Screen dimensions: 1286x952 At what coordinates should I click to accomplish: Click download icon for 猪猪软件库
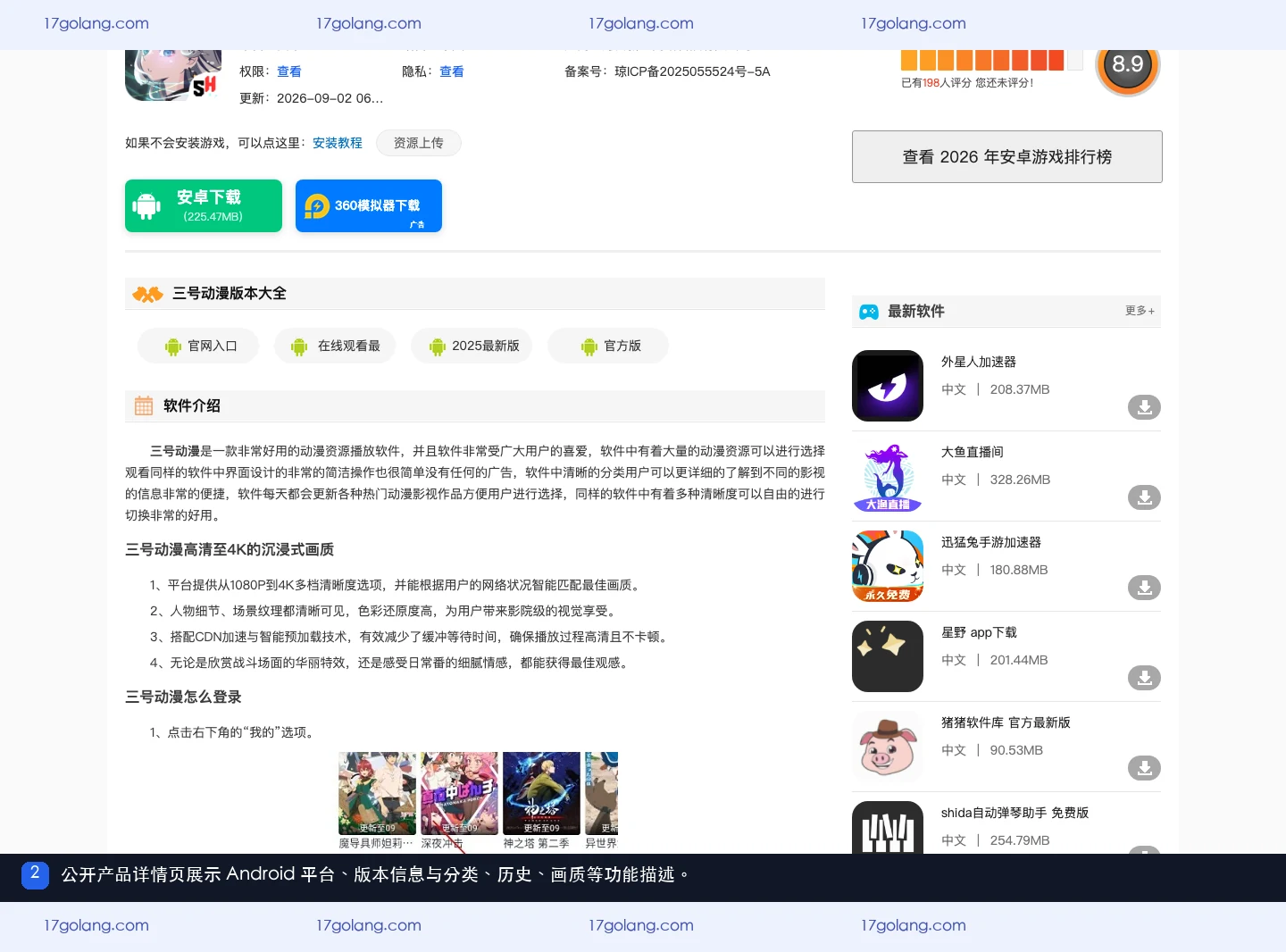click(x=1144, y=768)
